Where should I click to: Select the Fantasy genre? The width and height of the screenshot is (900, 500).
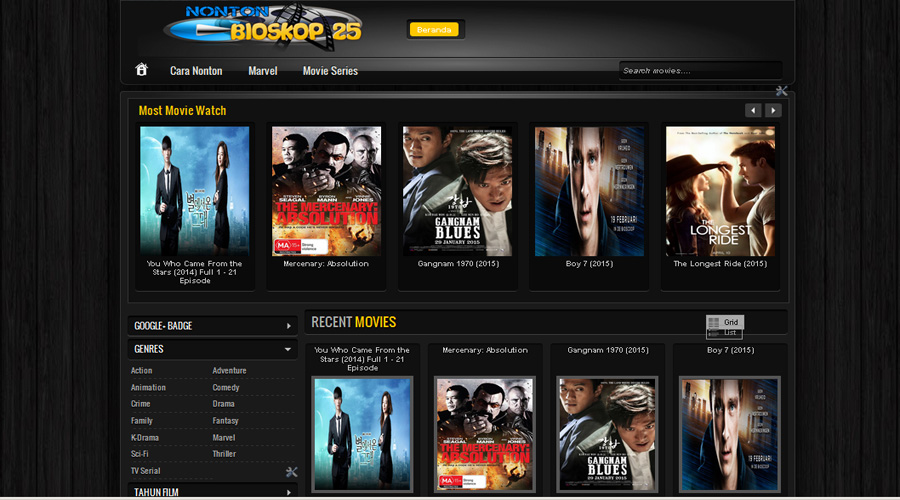point(225,421)
